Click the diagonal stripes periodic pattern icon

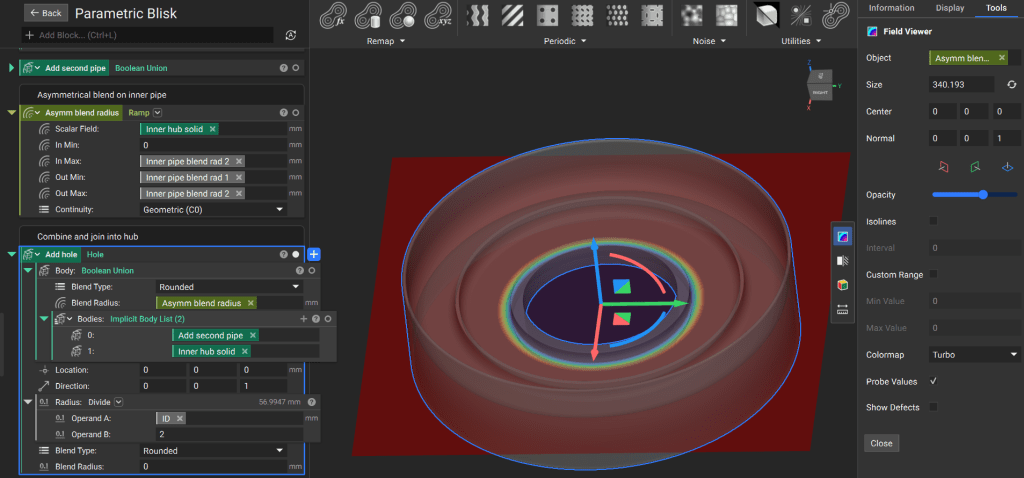point(511,16)
